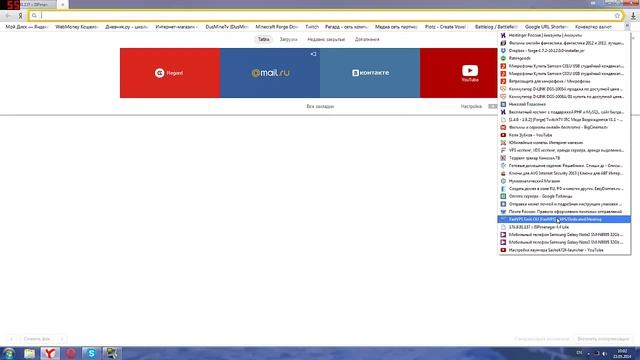Select 'Нумизматический Магазин' entry
Viewport: 640px width, 360px height.
[x=564, y=181]
